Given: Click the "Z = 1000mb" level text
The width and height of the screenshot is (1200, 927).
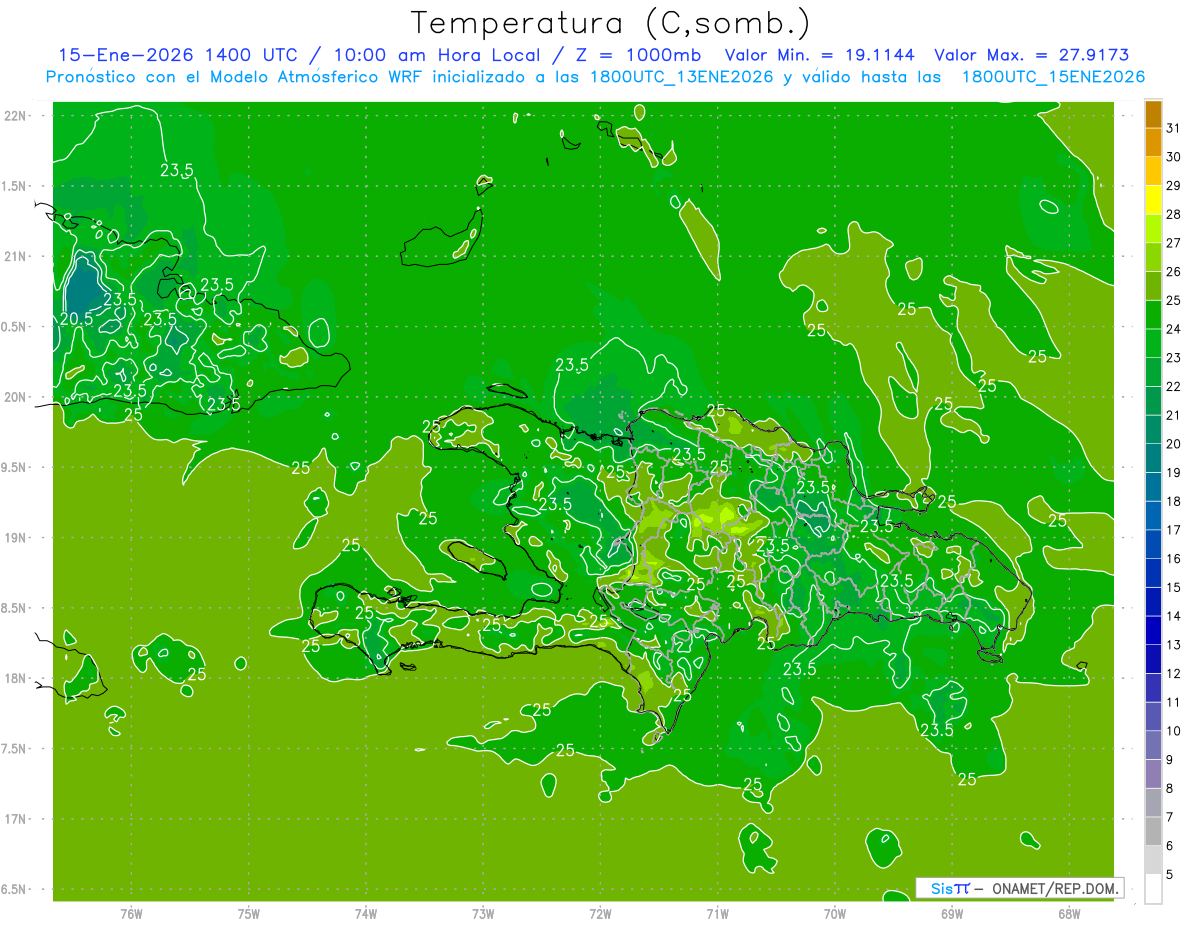Looking at the screenshot, I should tap(635, 55).
